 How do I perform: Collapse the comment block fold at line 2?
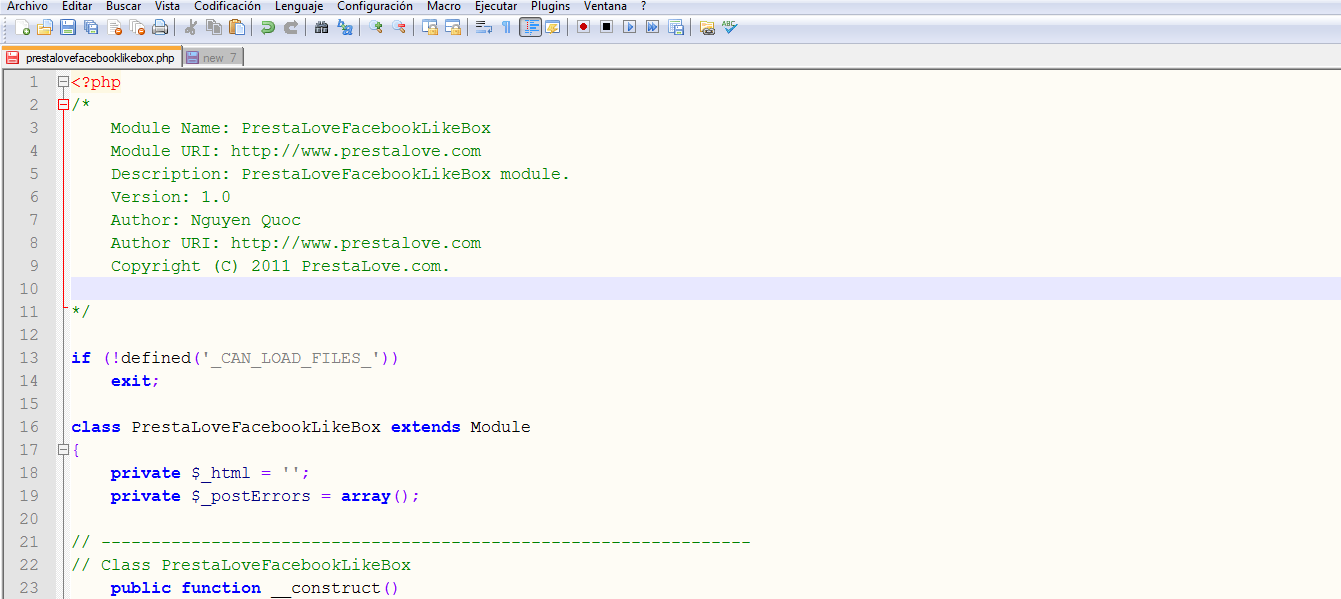click(64, 105)
